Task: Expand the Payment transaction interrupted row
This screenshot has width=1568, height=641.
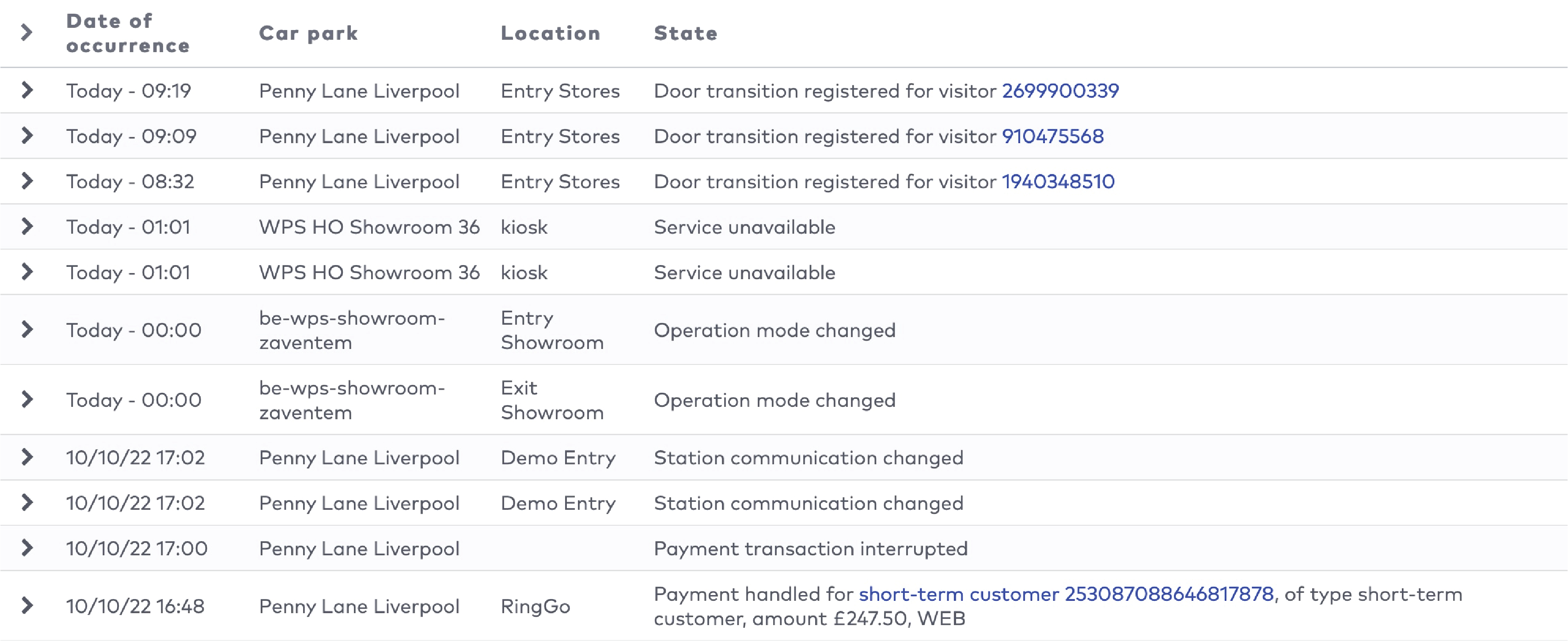Action: [27, 548]
